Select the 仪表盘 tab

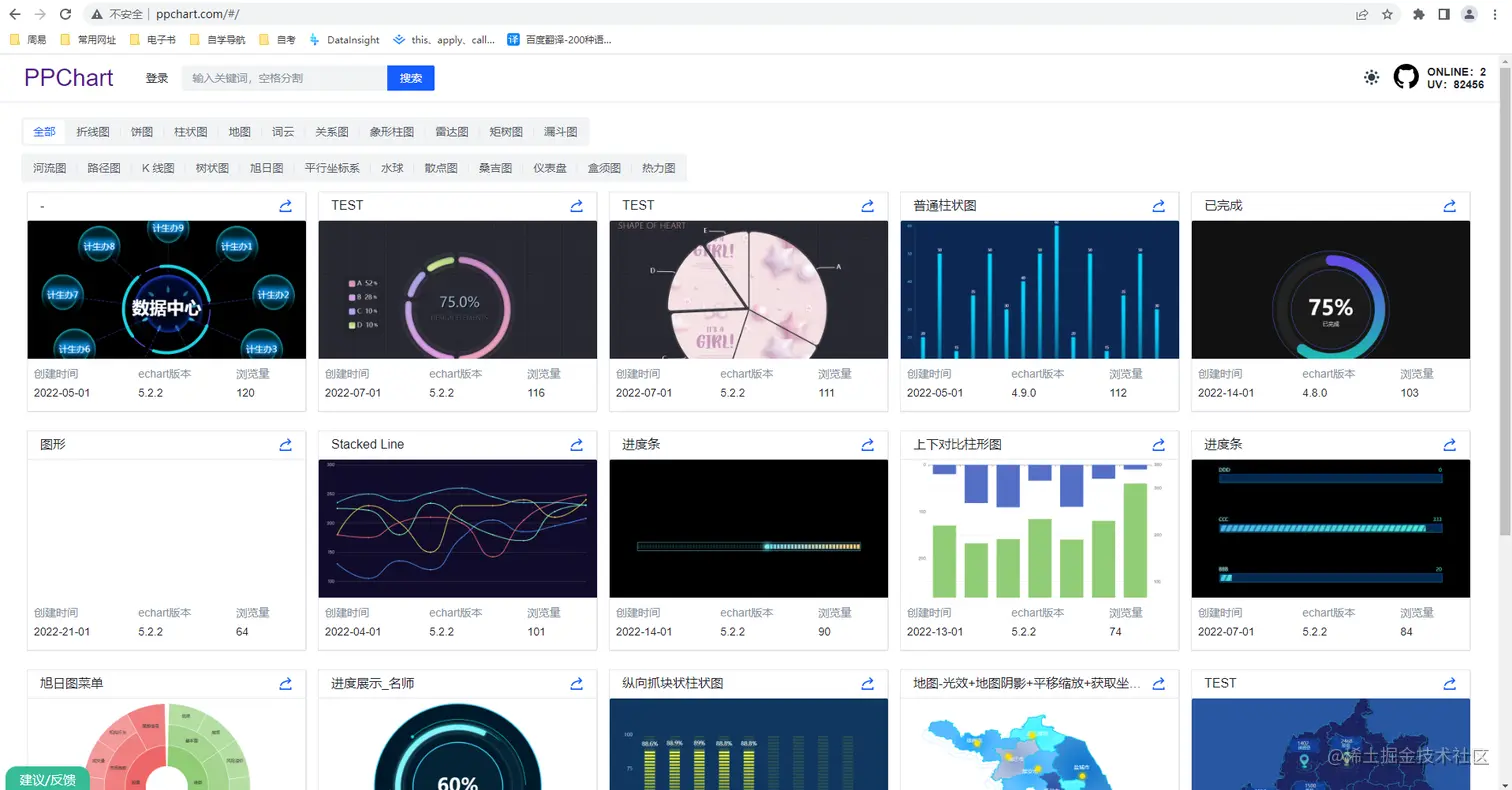[550, 168]
